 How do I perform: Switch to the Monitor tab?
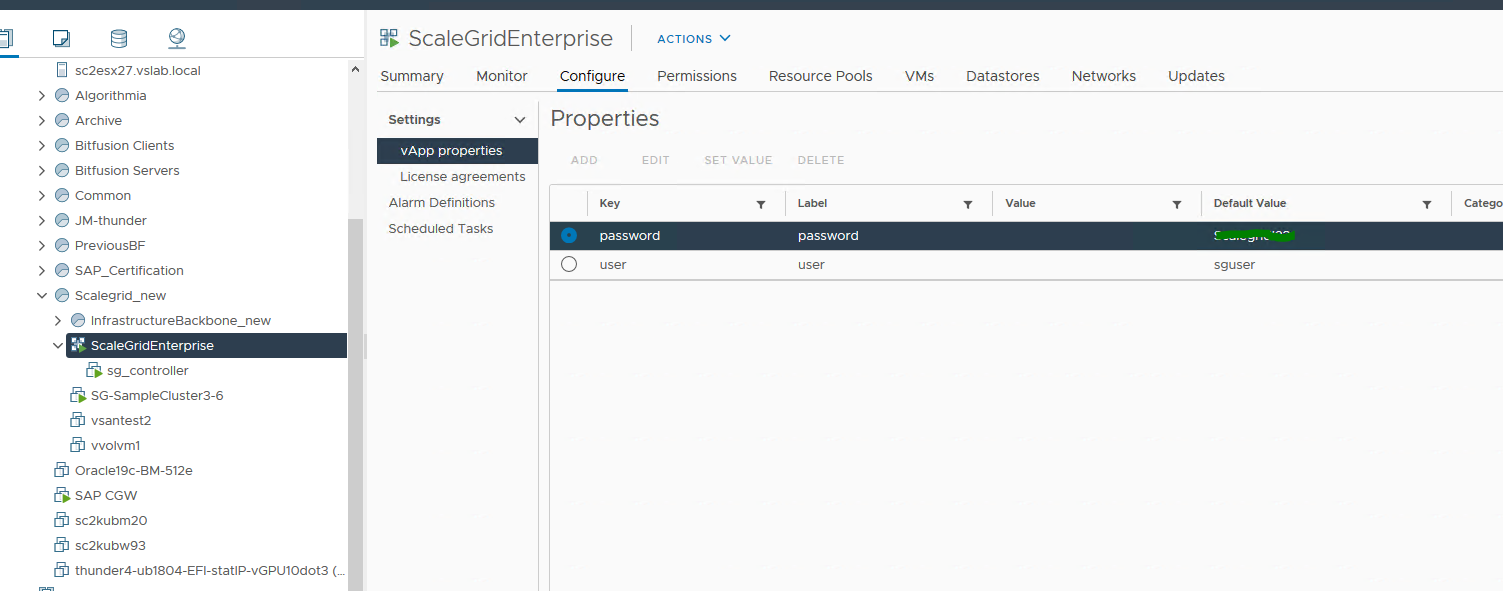tap(502, 76)
